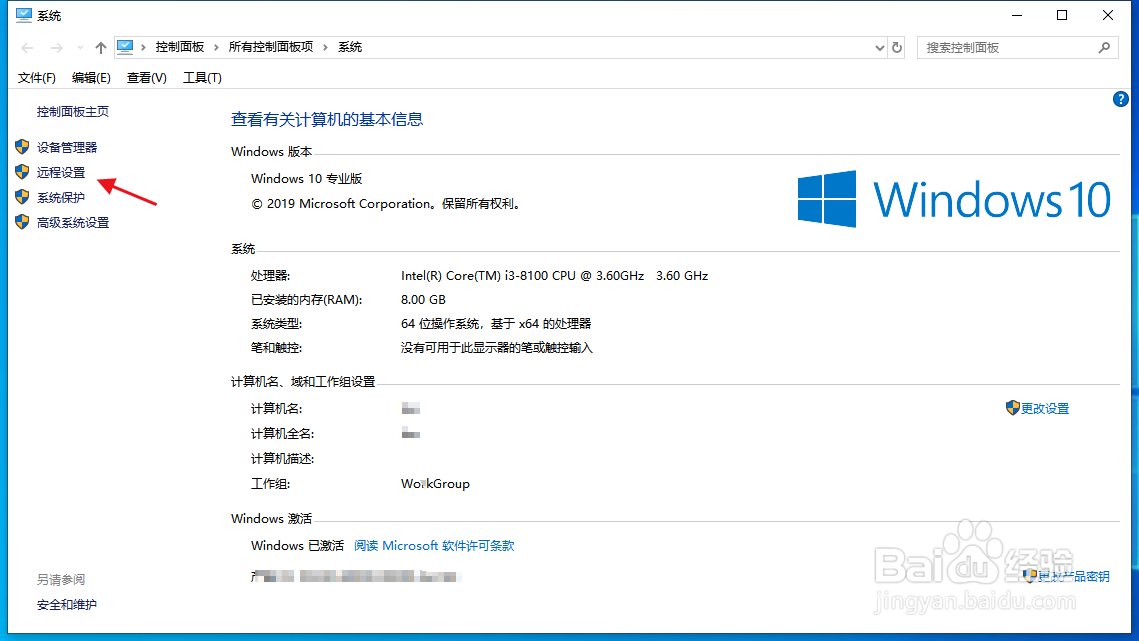Click the shield icon beside 远程设置

coord(22,172)
